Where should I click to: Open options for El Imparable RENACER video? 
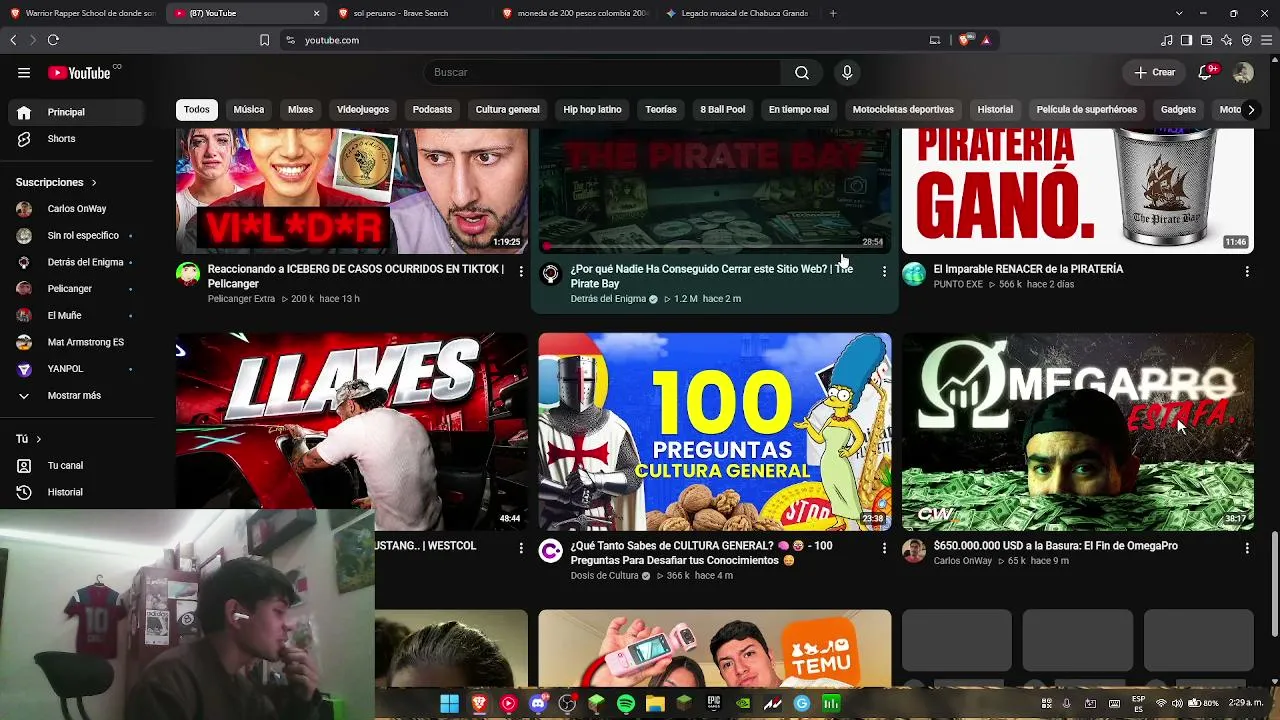pyautogui.click(x=1247, y=271)
